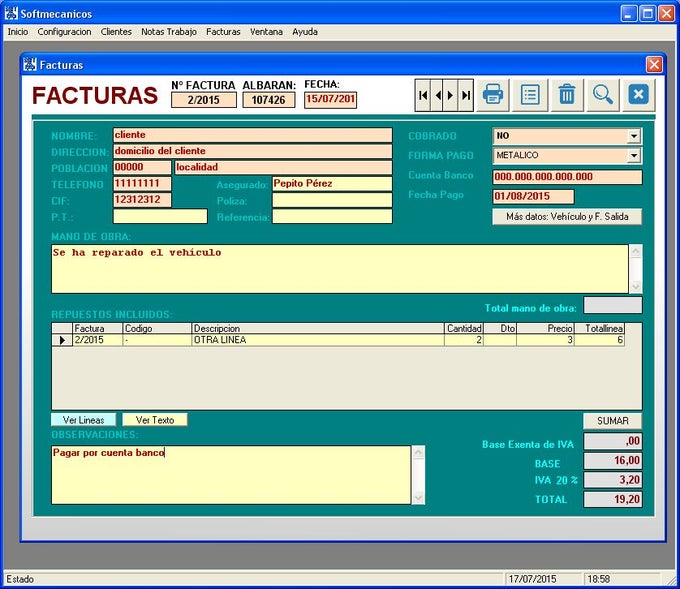Click the Nº FACTURA field
Image resolution: width=680 pixels, height=589 pixels.
click(204, 100)
